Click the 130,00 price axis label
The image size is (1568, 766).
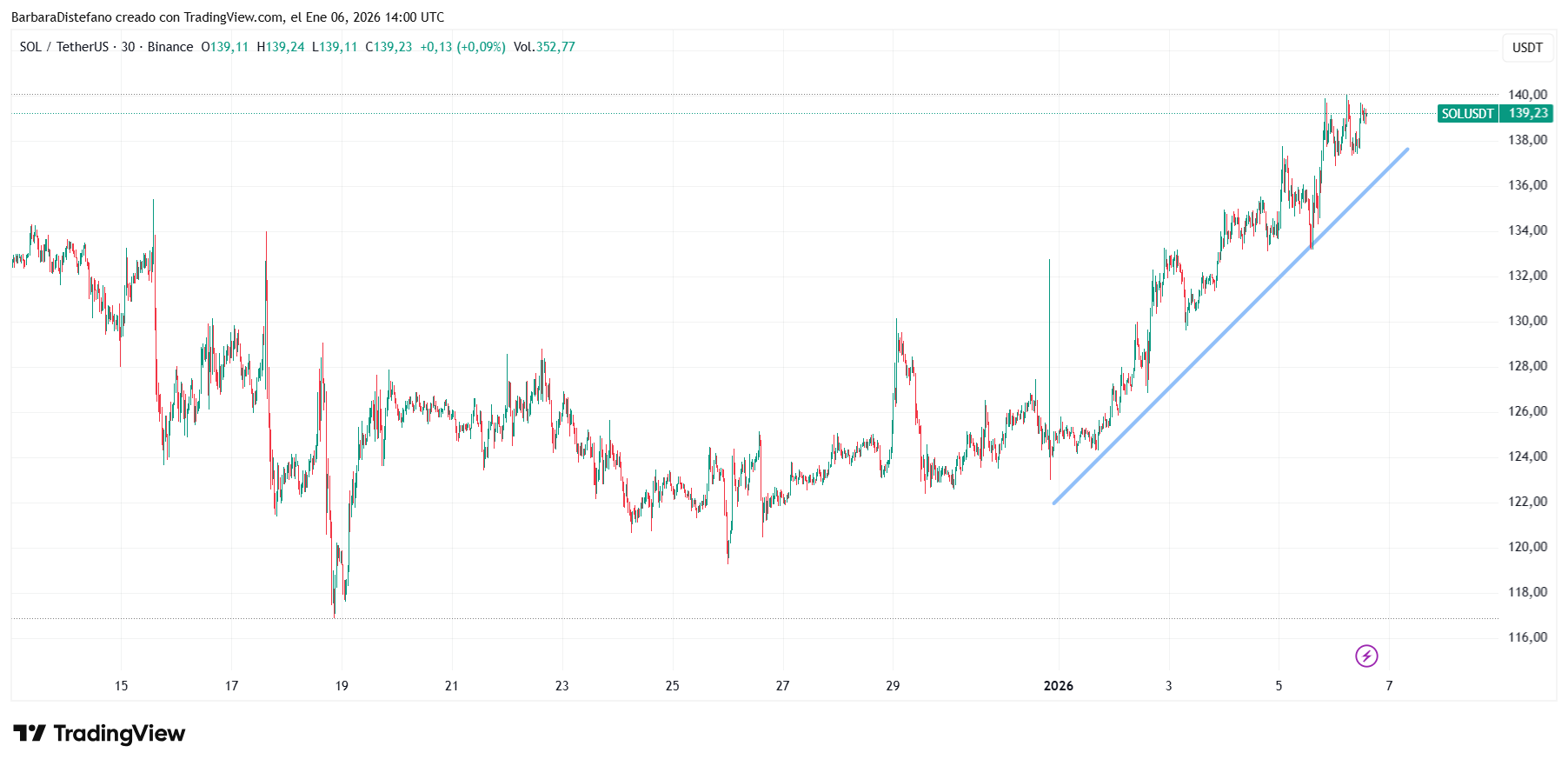click(1527, 321)
